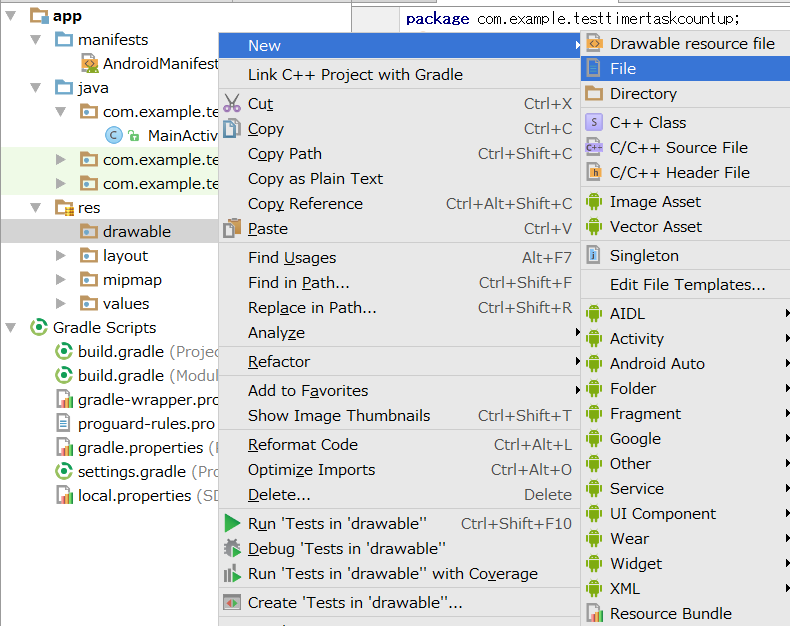
Task: Click the Drawable resource file icon
Action: coord(594,44)
